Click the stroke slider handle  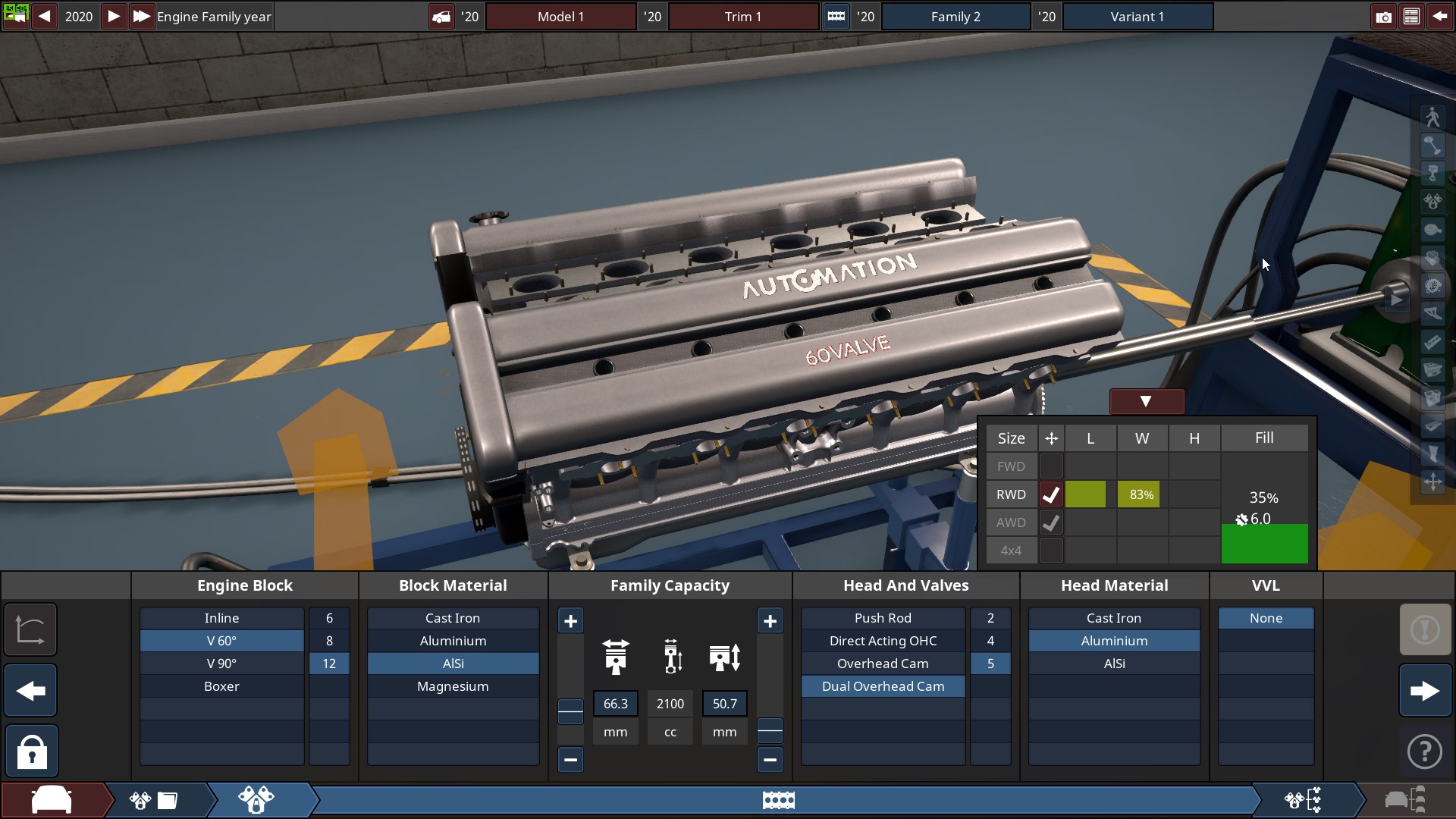[x=770, y=731]
